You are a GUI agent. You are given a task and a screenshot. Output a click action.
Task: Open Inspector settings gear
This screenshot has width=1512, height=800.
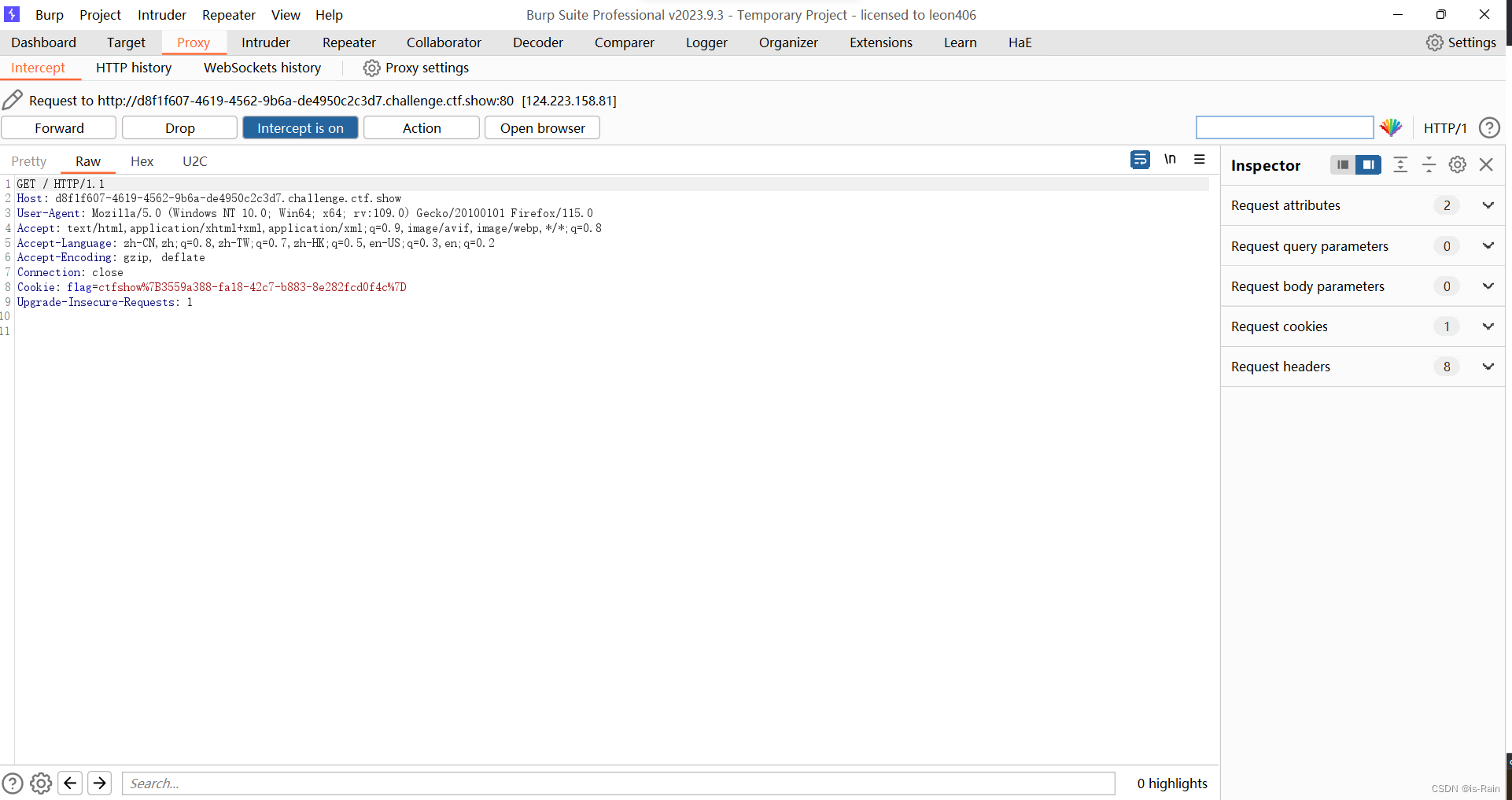coord(1458,165)
